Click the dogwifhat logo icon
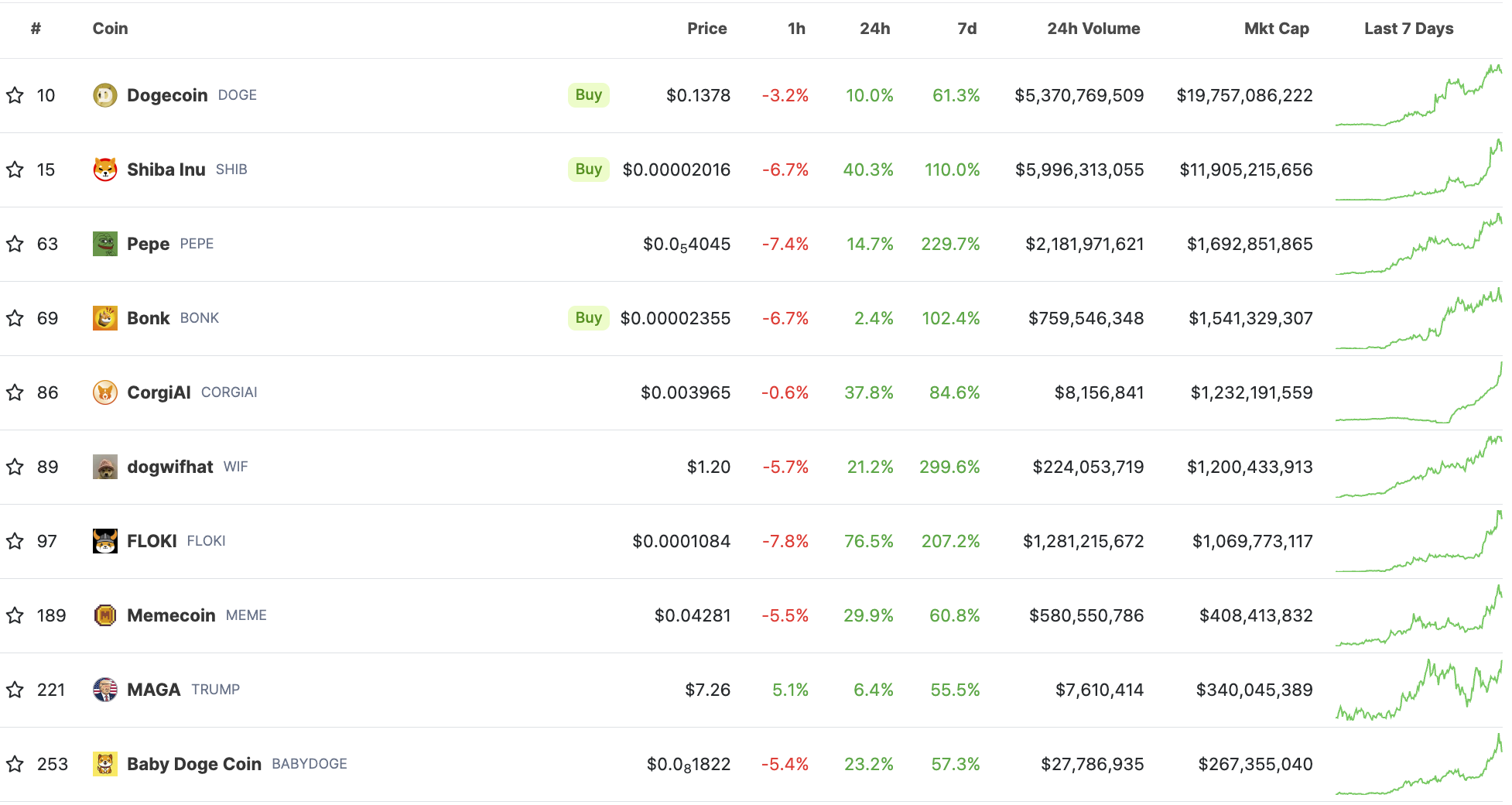 (x=105, y=467)
